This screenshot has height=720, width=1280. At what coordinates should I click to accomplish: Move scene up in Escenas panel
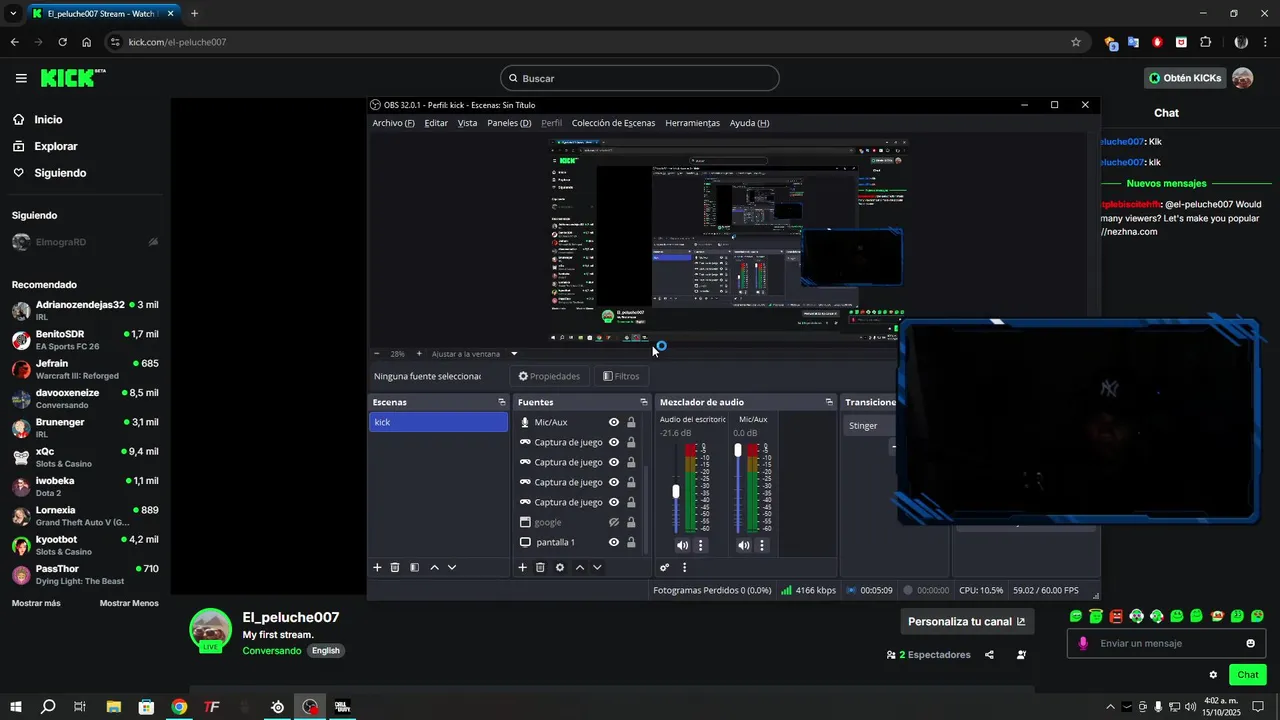click(434, 567)
